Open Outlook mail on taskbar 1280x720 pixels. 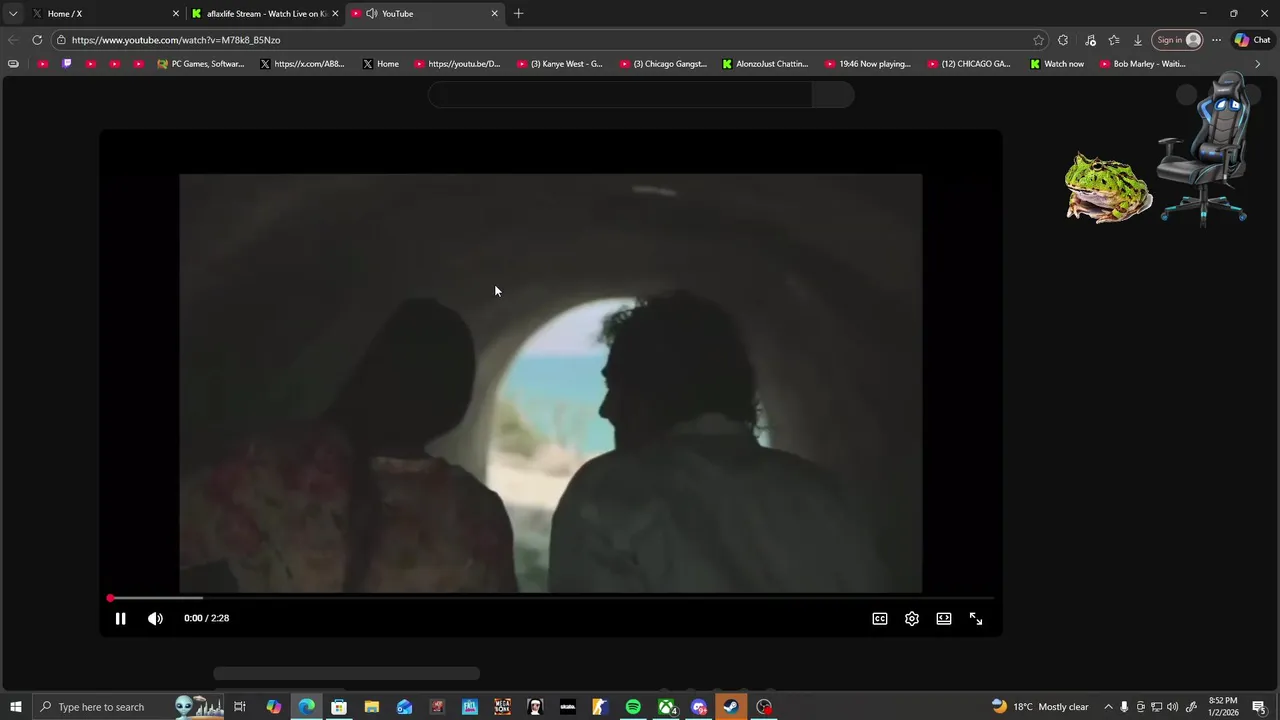[x=404, y=707]
